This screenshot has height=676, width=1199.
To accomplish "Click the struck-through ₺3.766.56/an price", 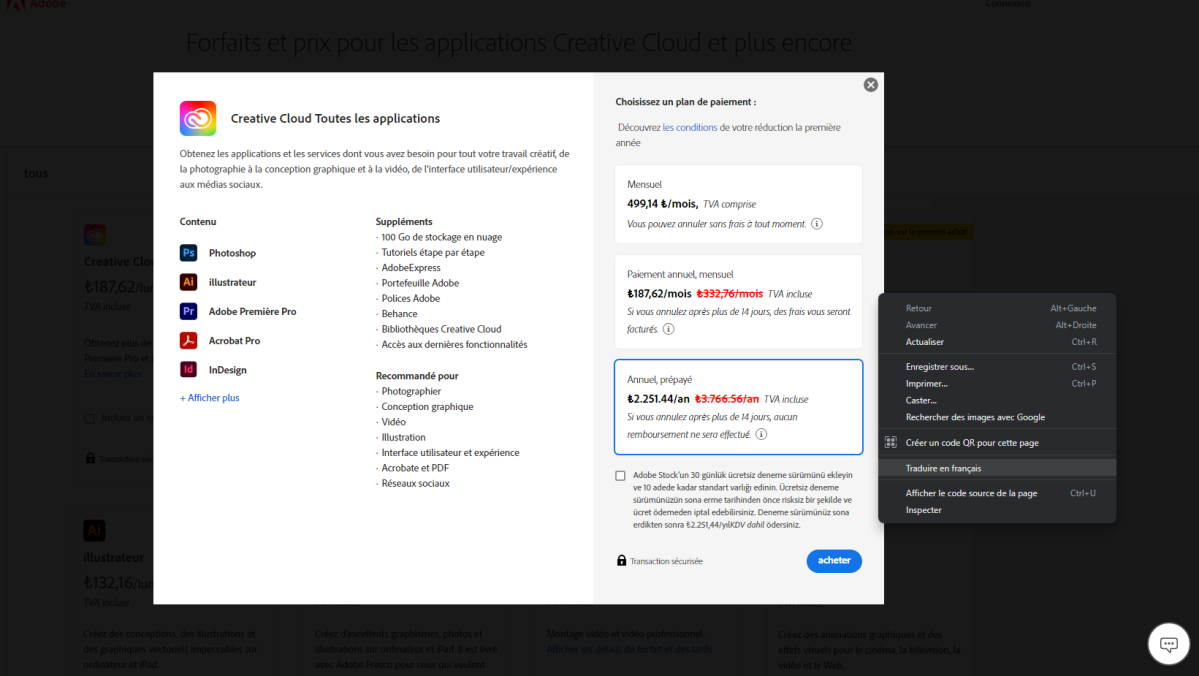I will point(726,399).
